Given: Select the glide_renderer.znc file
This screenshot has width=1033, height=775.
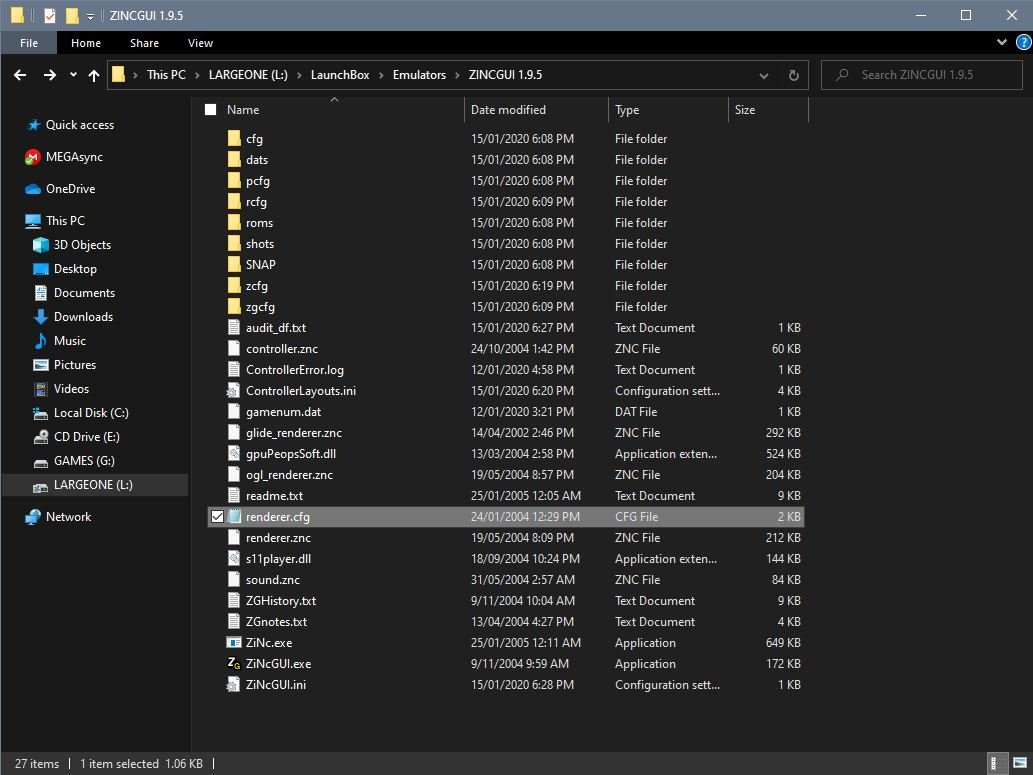Looking at the screenshot, I should tap(505, 433).
